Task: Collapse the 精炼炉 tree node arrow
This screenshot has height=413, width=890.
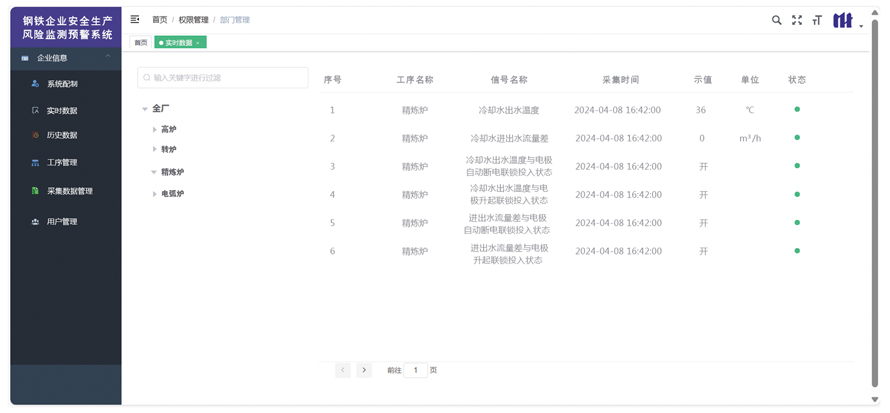Action: 154,172
